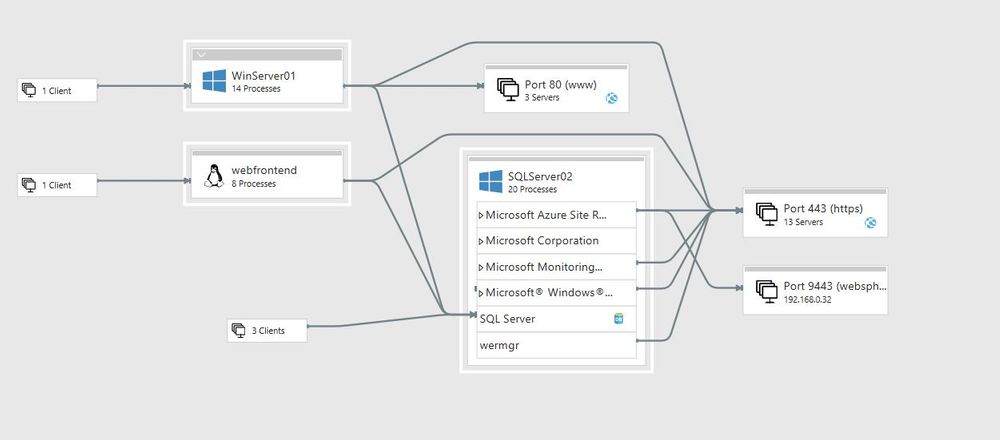The width and height of the screenshot is (1000, 440).
Task: Click the server group icon on Port 9443
Action: [767, 291]
